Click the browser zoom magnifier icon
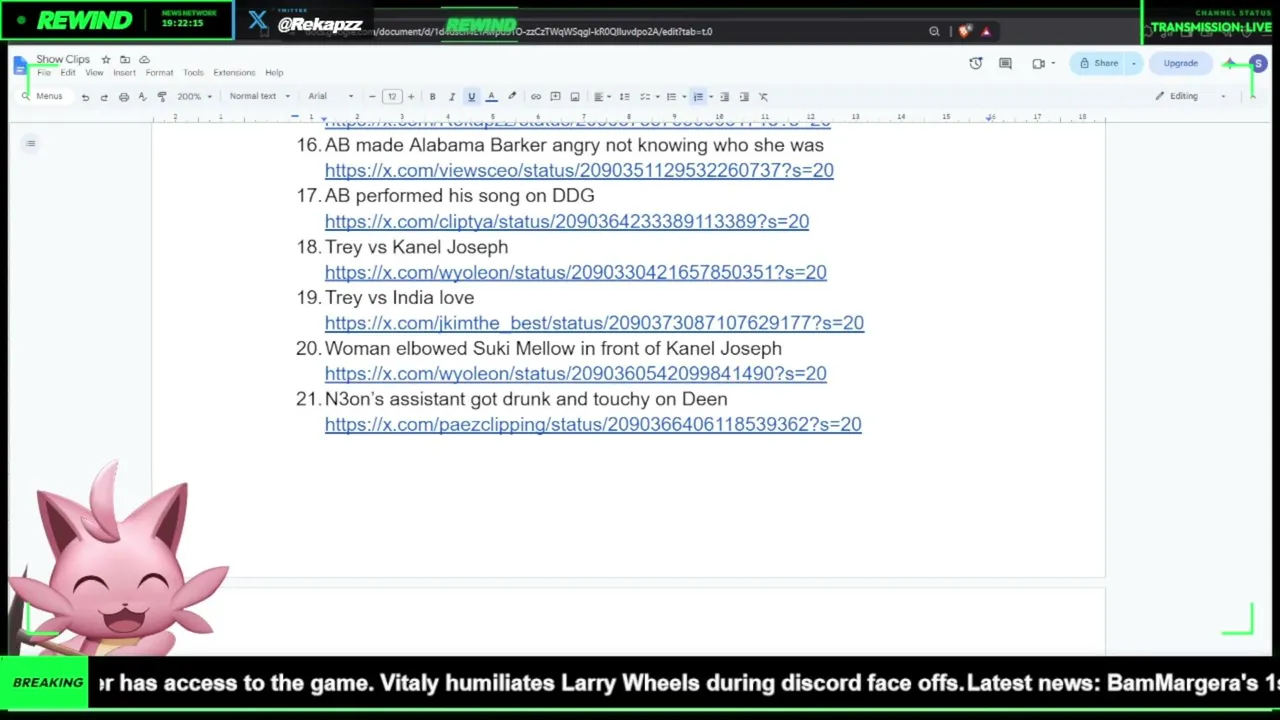The height and width of the screenshot is (720, 1280). [934, 31]
